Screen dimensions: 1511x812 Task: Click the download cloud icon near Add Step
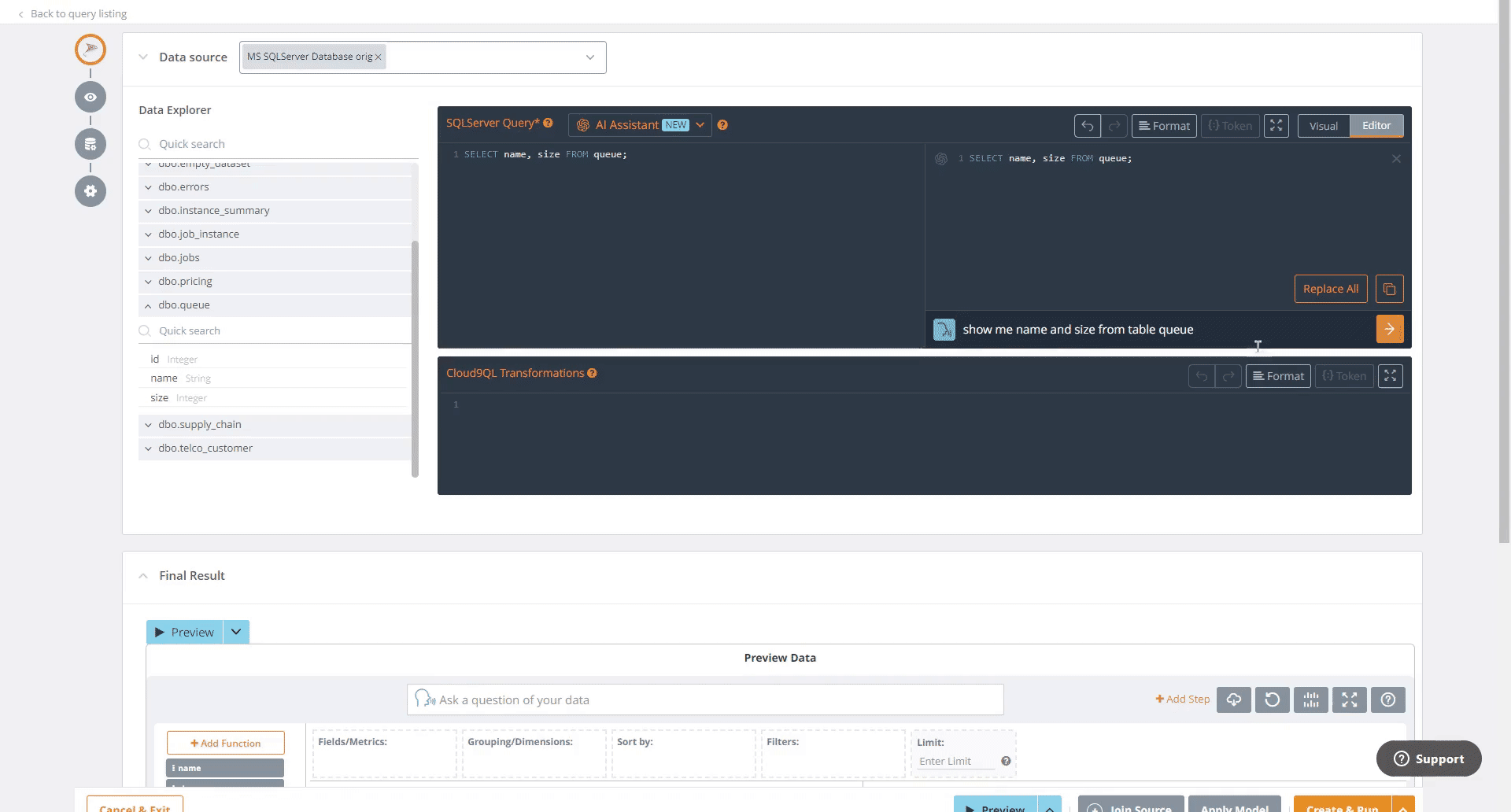point(1233,699)
